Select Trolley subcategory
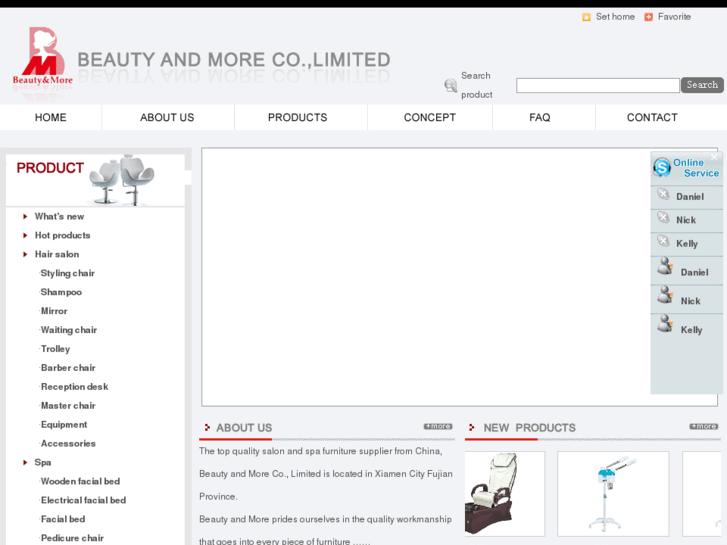Screen dimensions: 727x545 tap(55, 349)
